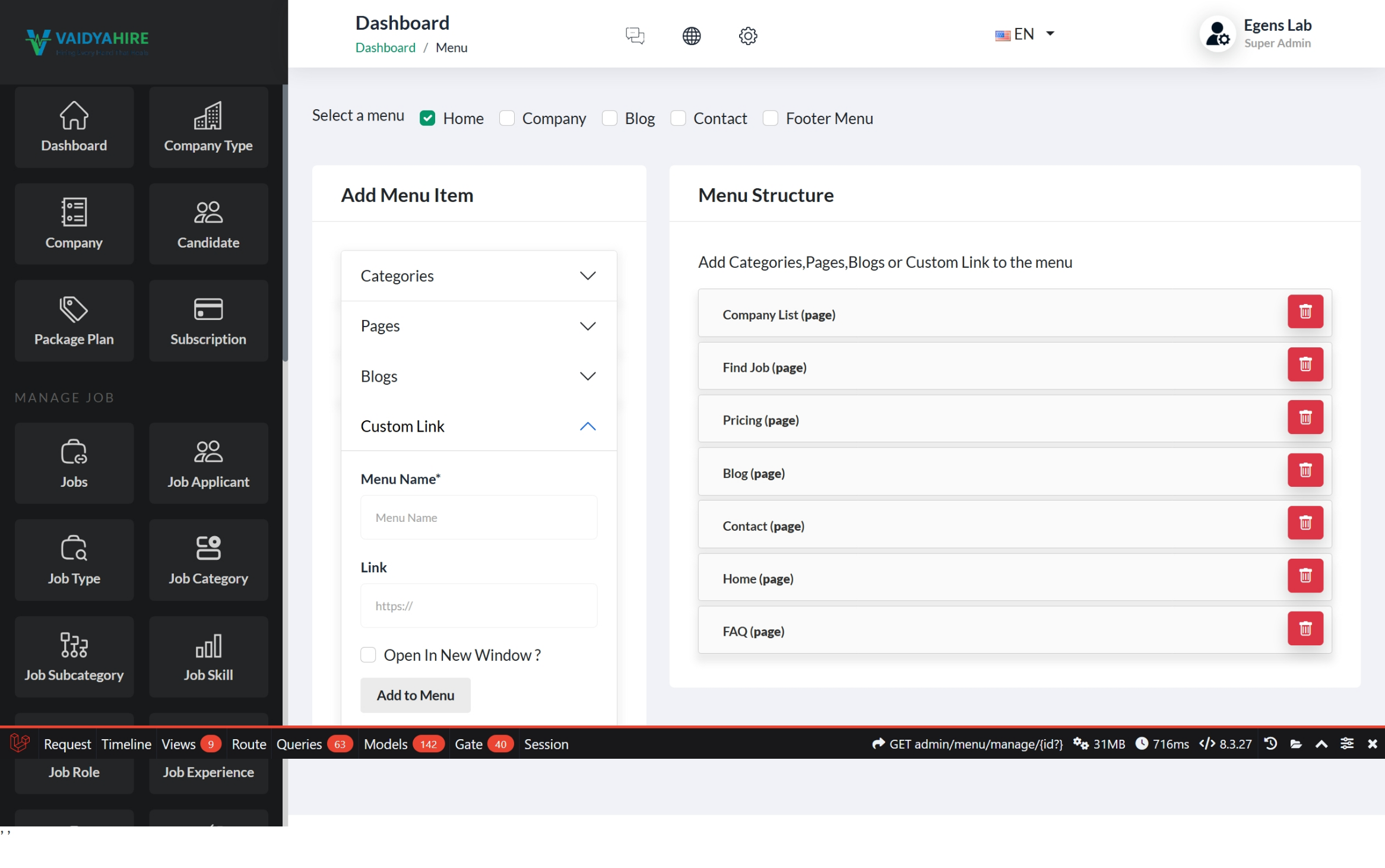Open the chat messages icon in header

coord(635,36)
